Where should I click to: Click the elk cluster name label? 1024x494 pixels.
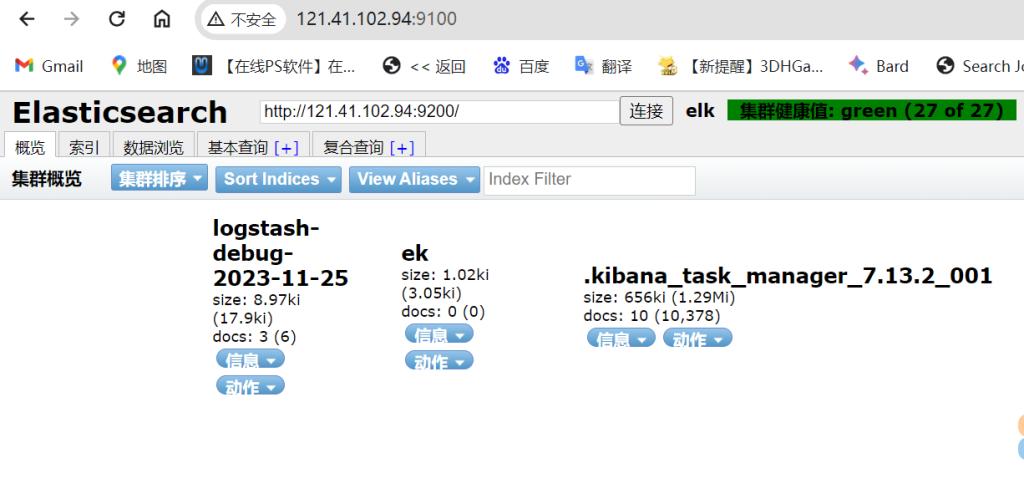[700, 111]
